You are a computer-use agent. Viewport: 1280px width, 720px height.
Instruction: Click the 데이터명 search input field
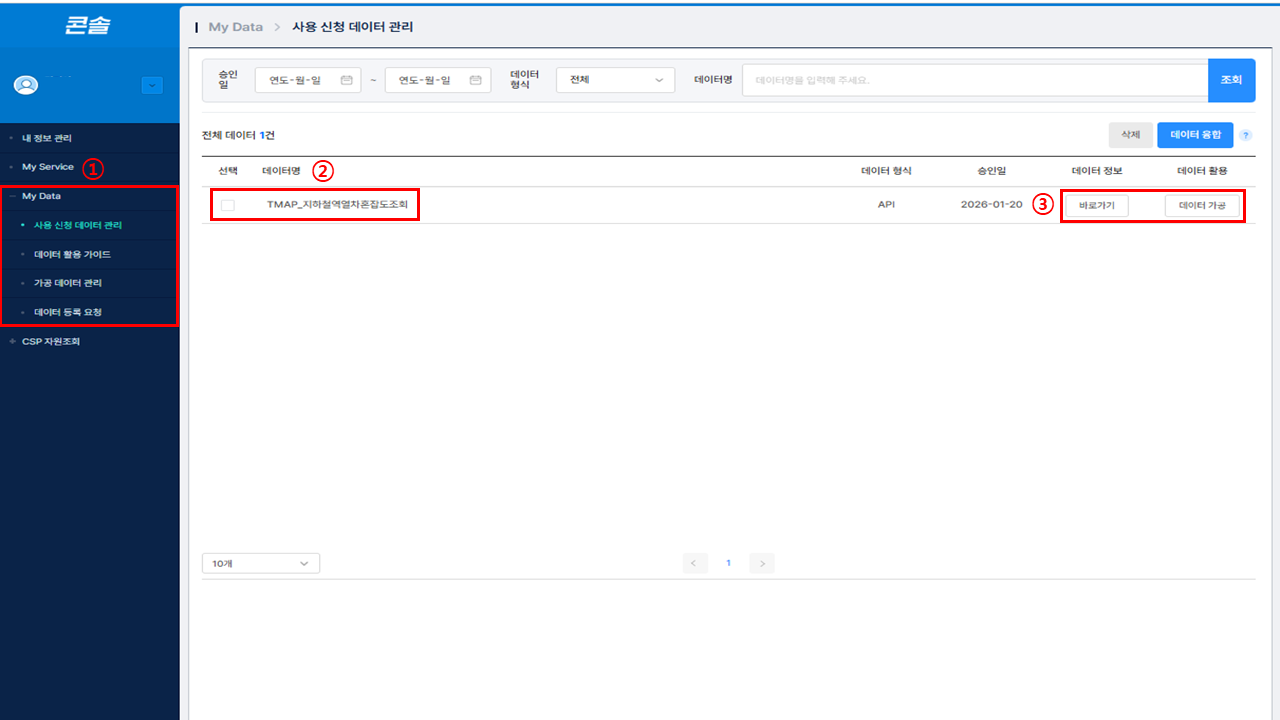975,80
